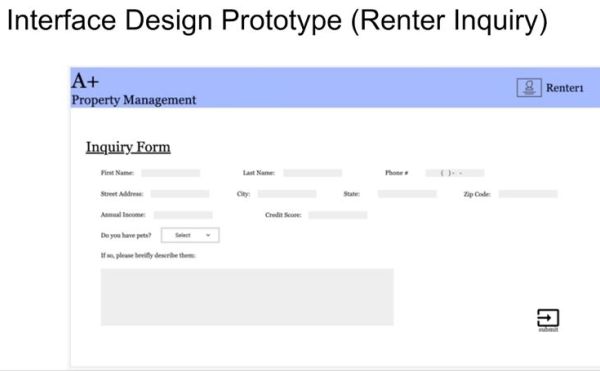Focus the State input field
This screenshot has height=371, width=600.
click(407, 194)
